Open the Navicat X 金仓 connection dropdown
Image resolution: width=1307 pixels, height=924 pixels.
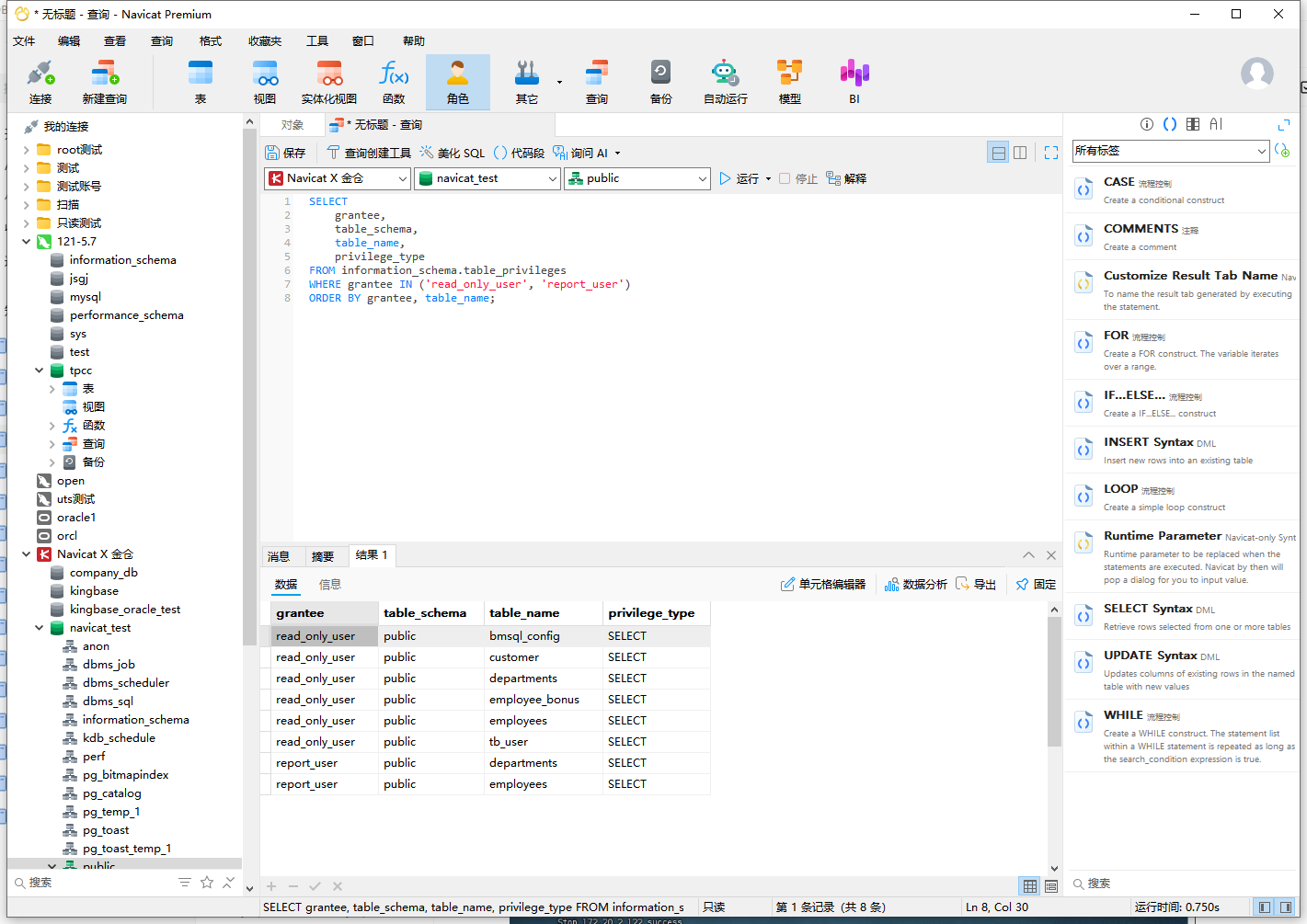click(x=338, y=178)
